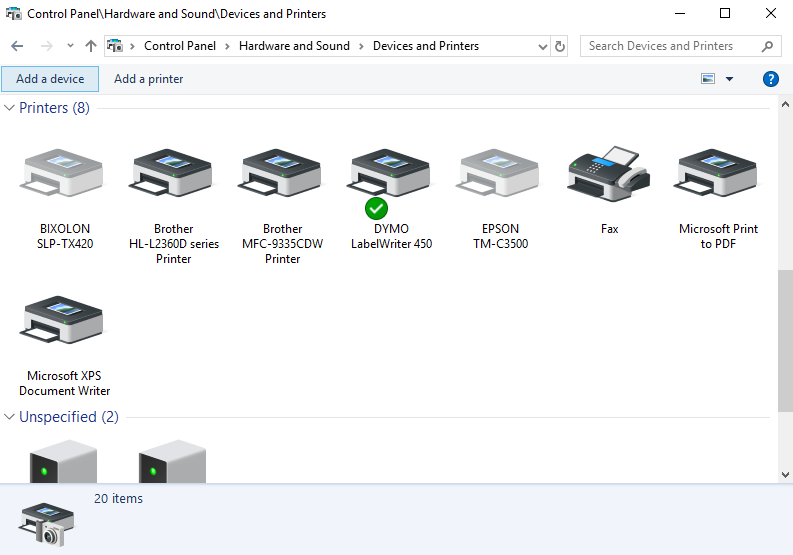Expand chevron after Control Panel breadcrumb
This screenshot has height=555, width=793.
pyautogui.click(x=228, y=47)
